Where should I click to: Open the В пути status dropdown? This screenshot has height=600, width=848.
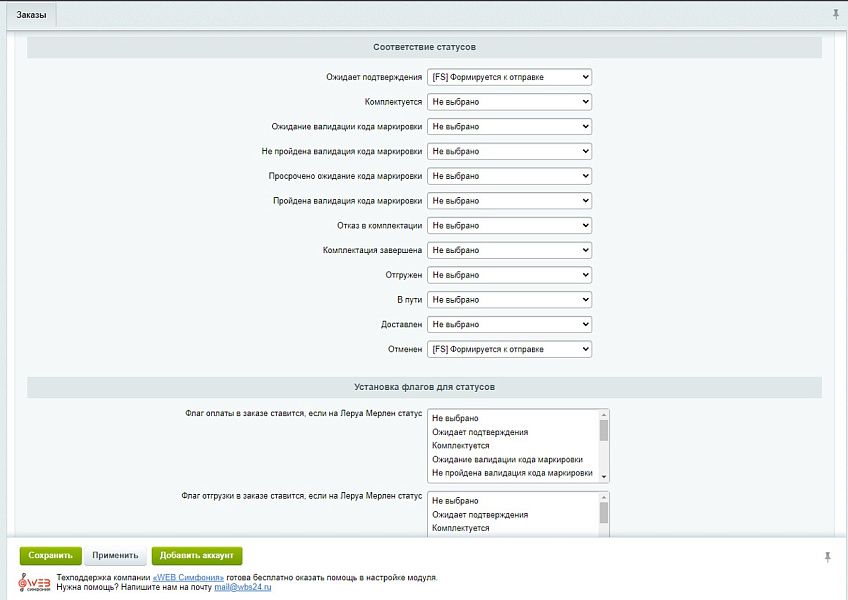[x=509, y=300]
